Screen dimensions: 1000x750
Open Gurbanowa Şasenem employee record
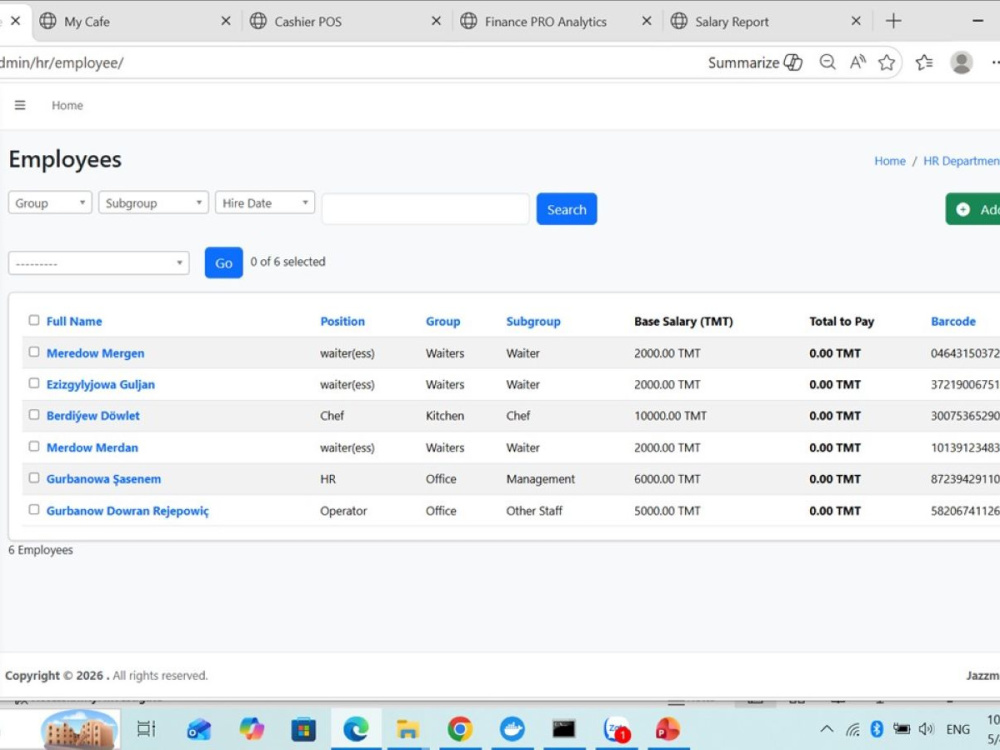pyautogui.click(x=103, y=479)
